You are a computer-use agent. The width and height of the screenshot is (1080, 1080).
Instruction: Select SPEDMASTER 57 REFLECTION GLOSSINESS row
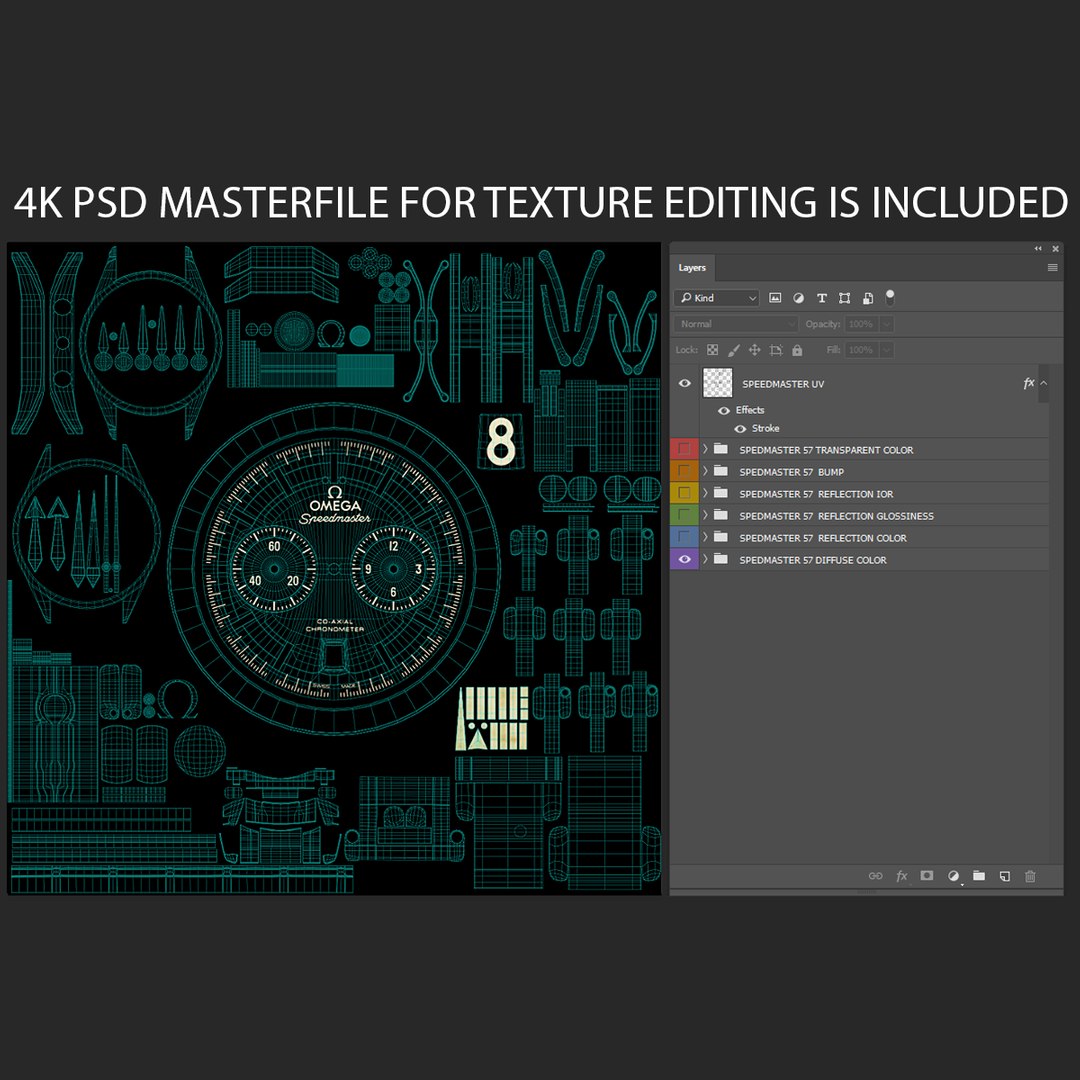tap(860, 515)
